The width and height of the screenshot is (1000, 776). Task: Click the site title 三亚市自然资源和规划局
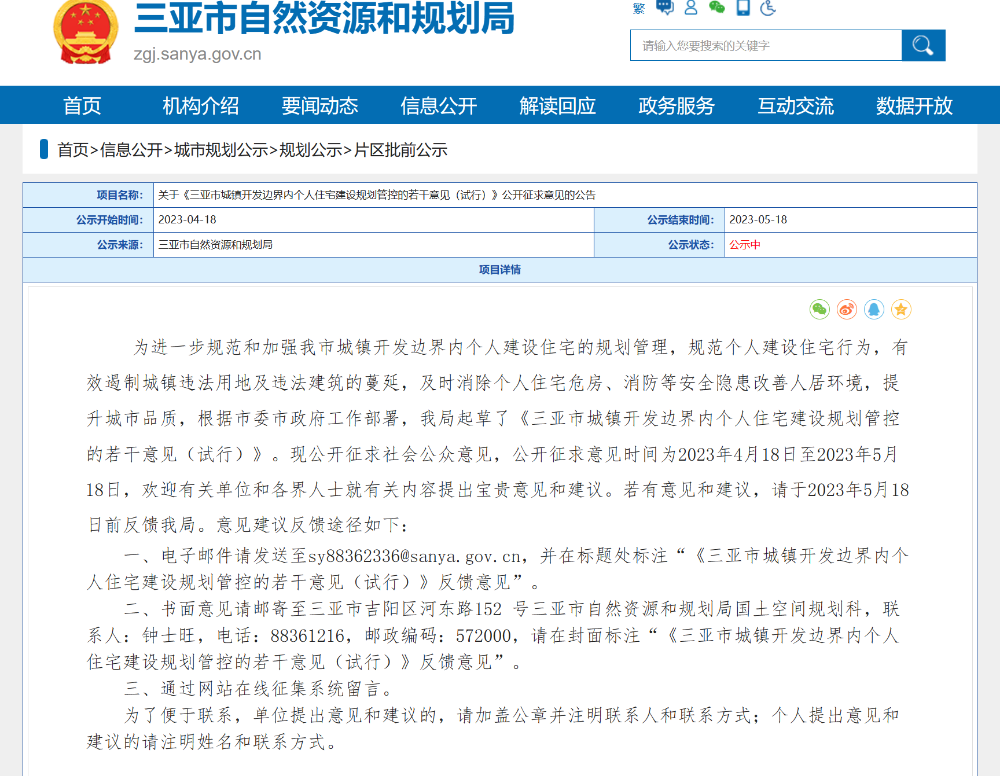(x=325, y=18)
